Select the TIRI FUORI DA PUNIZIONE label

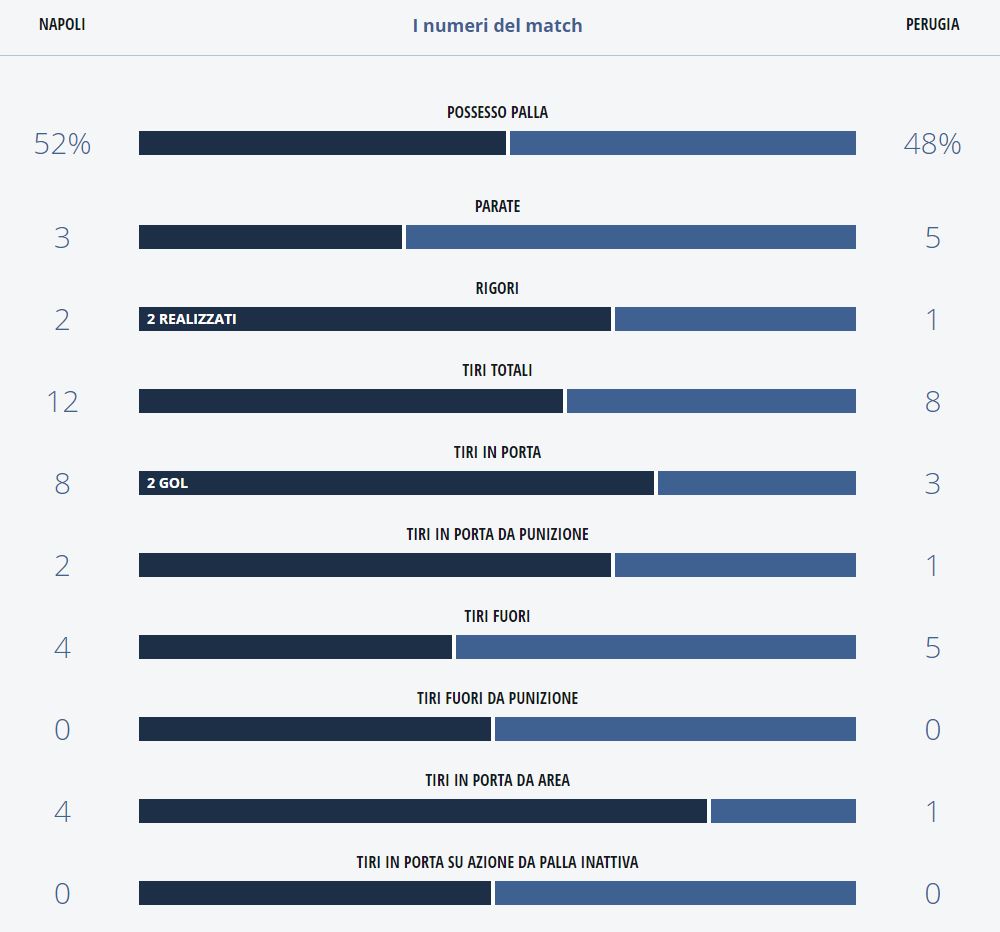[497, 699]
